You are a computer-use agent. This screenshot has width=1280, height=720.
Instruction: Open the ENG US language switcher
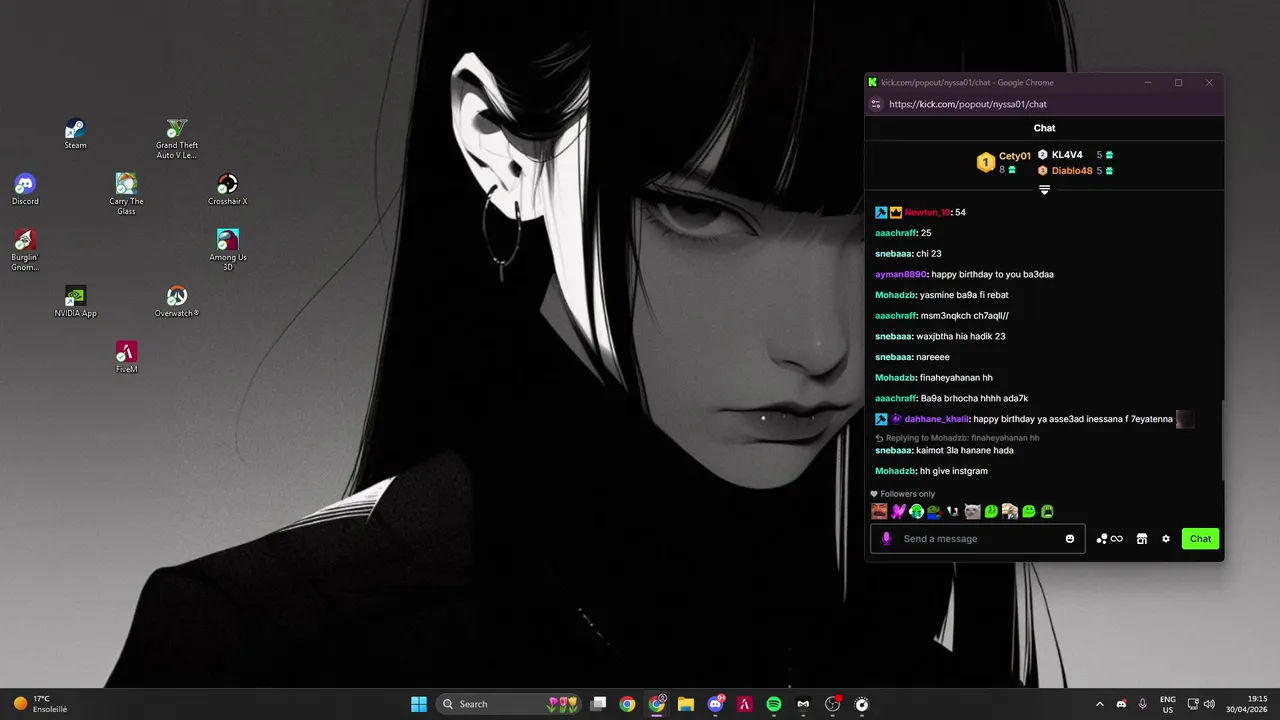(1167, 704)
